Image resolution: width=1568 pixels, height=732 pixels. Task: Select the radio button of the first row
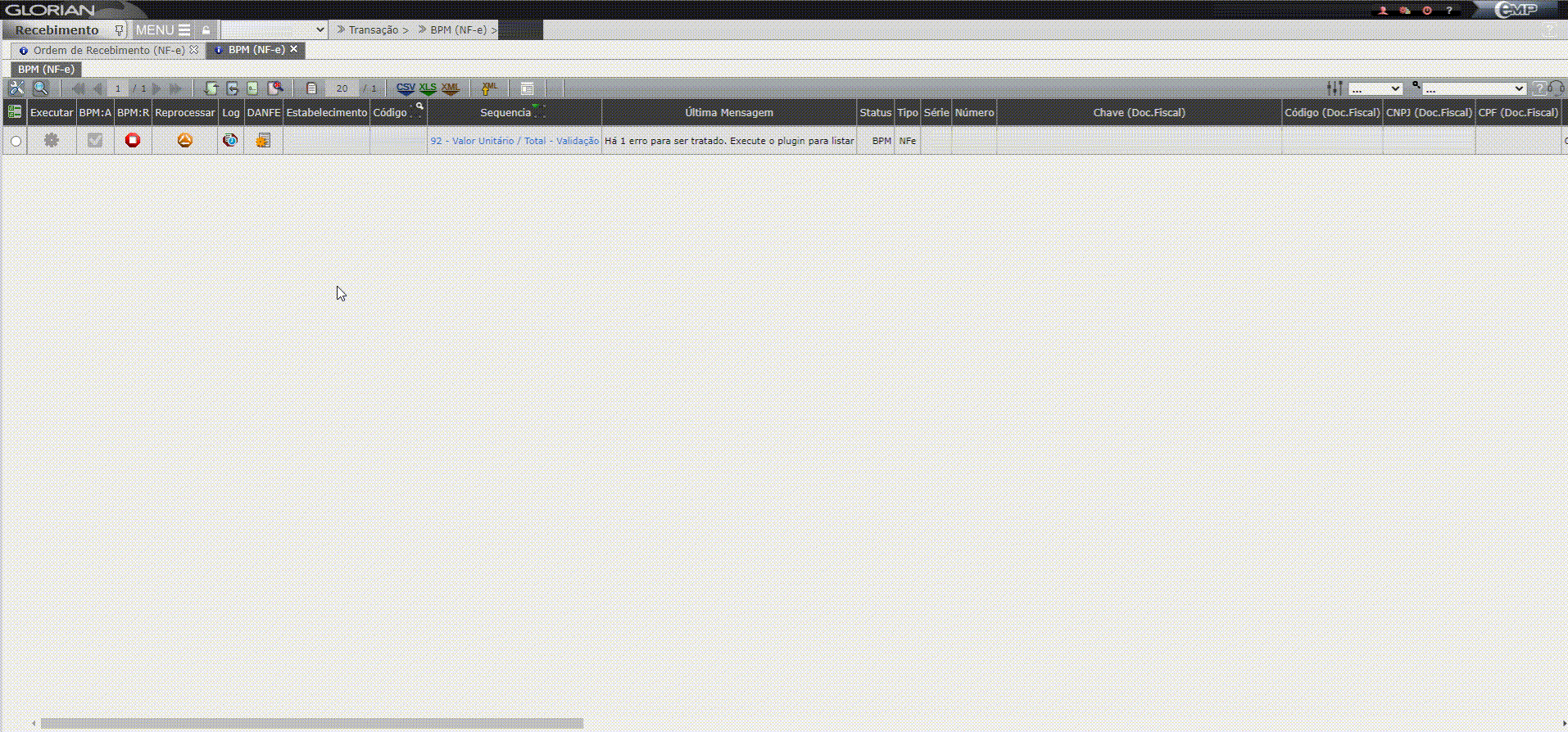pyautogui.click(x=16, y=142)
